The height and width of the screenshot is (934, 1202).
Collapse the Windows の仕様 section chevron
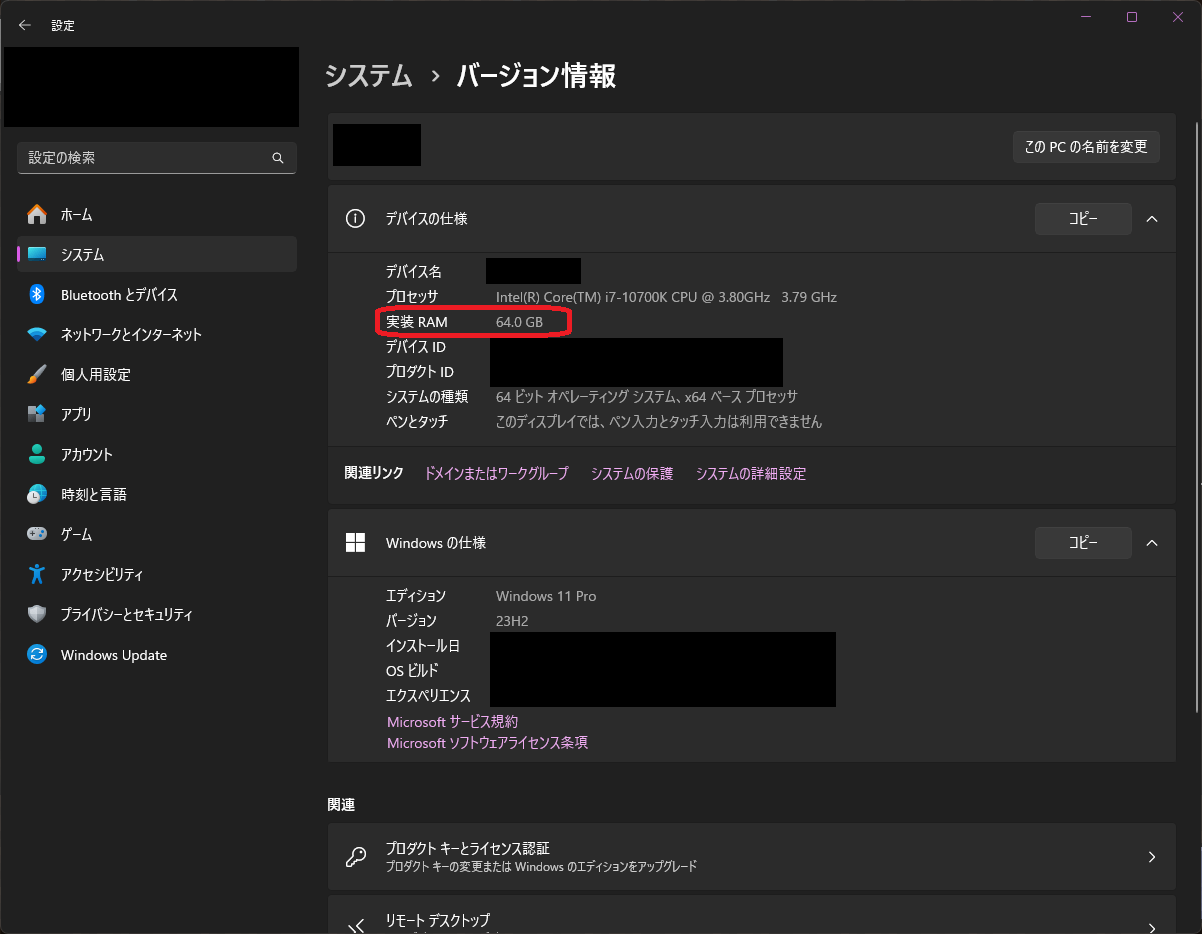1152,543
